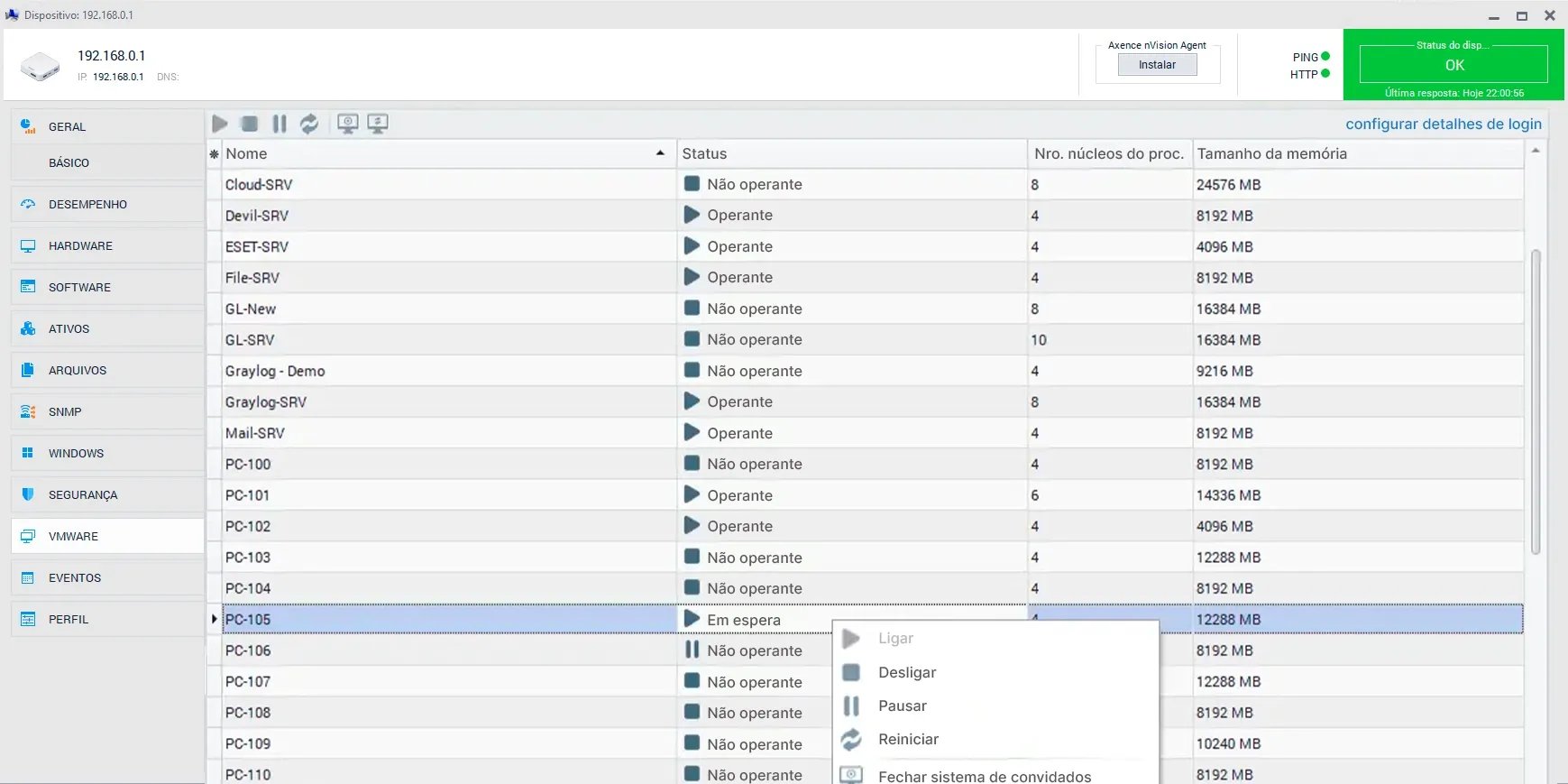Select the PC-104 row name
Viewport: 1568px width, 784px height.
[x=248, y=588]
